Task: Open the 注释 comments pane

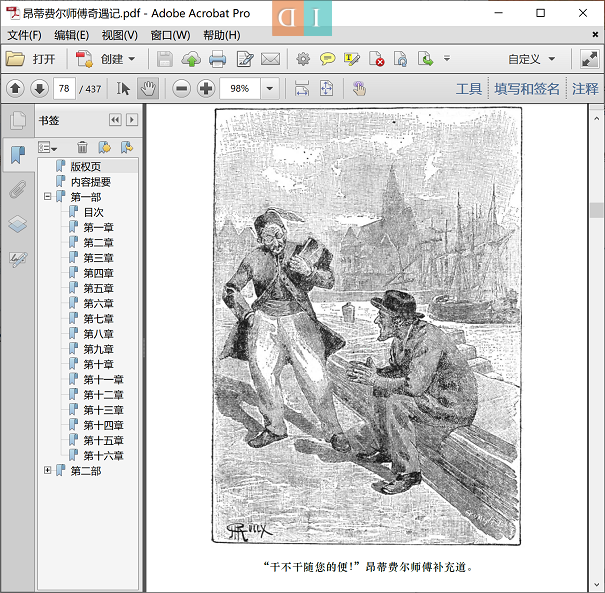Action: (x=585, y=89)
